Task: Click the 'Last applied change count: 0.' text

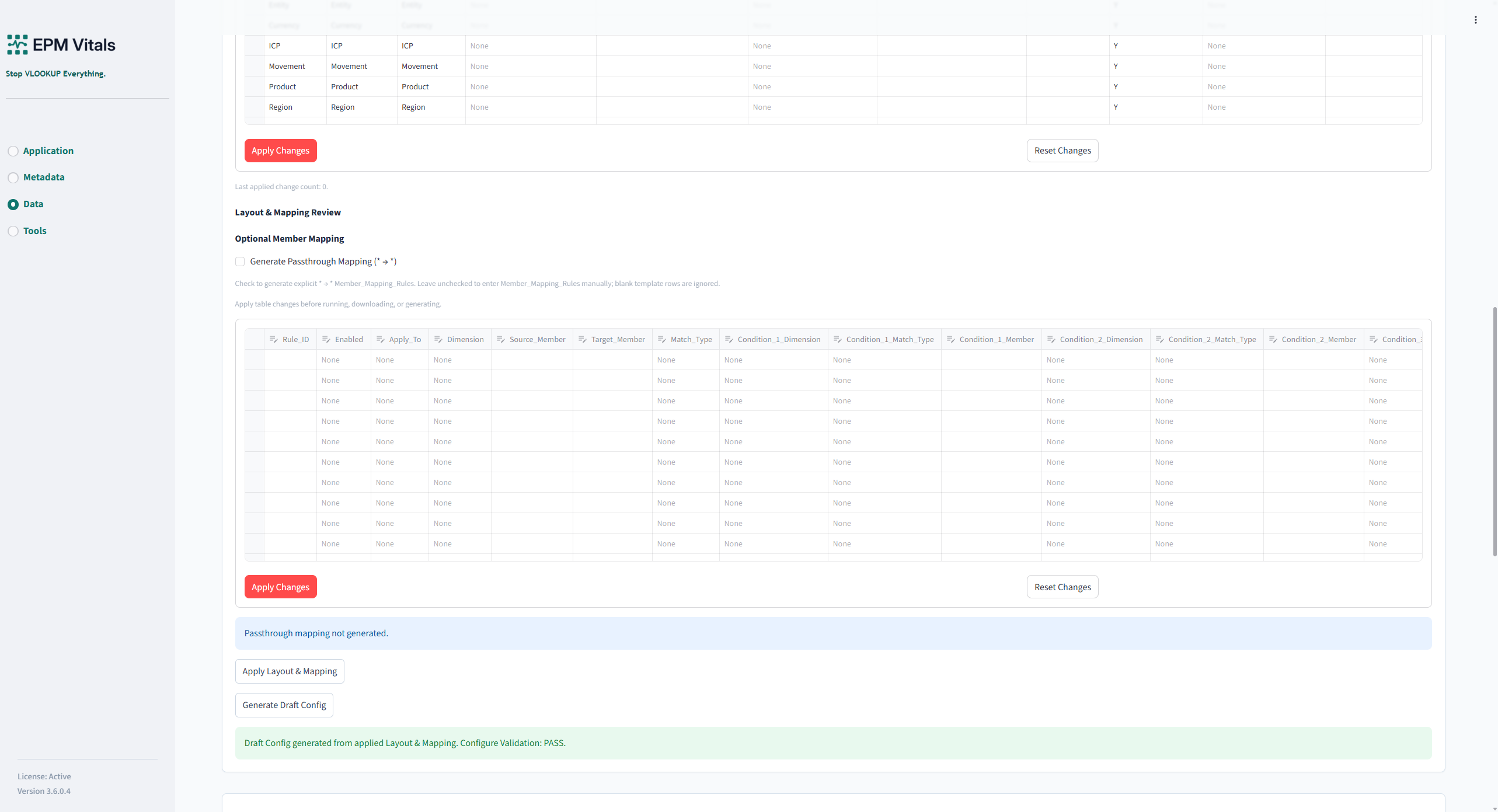Action: (281, 187)
